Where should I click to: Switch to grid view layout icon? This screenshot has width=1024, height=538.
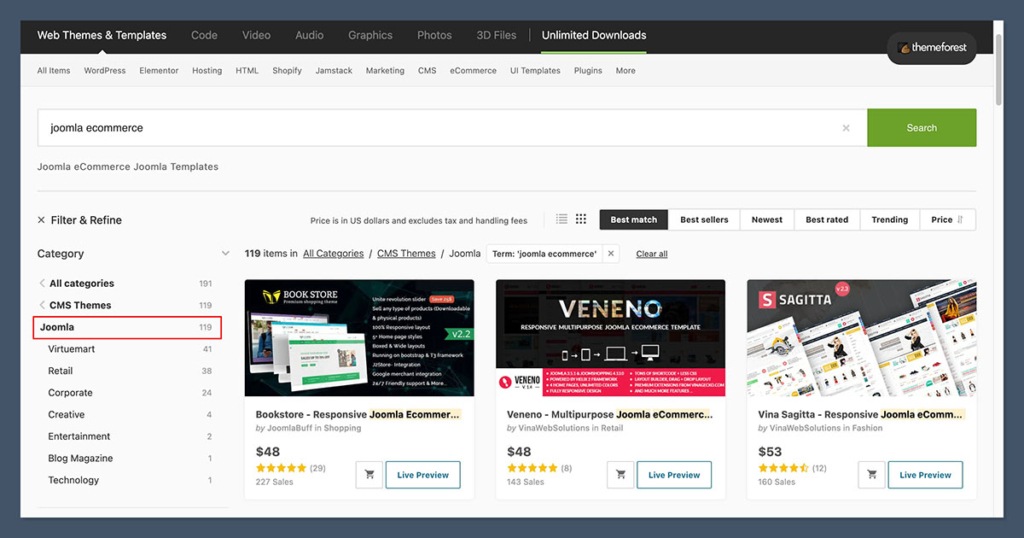(x=581, y=219)
